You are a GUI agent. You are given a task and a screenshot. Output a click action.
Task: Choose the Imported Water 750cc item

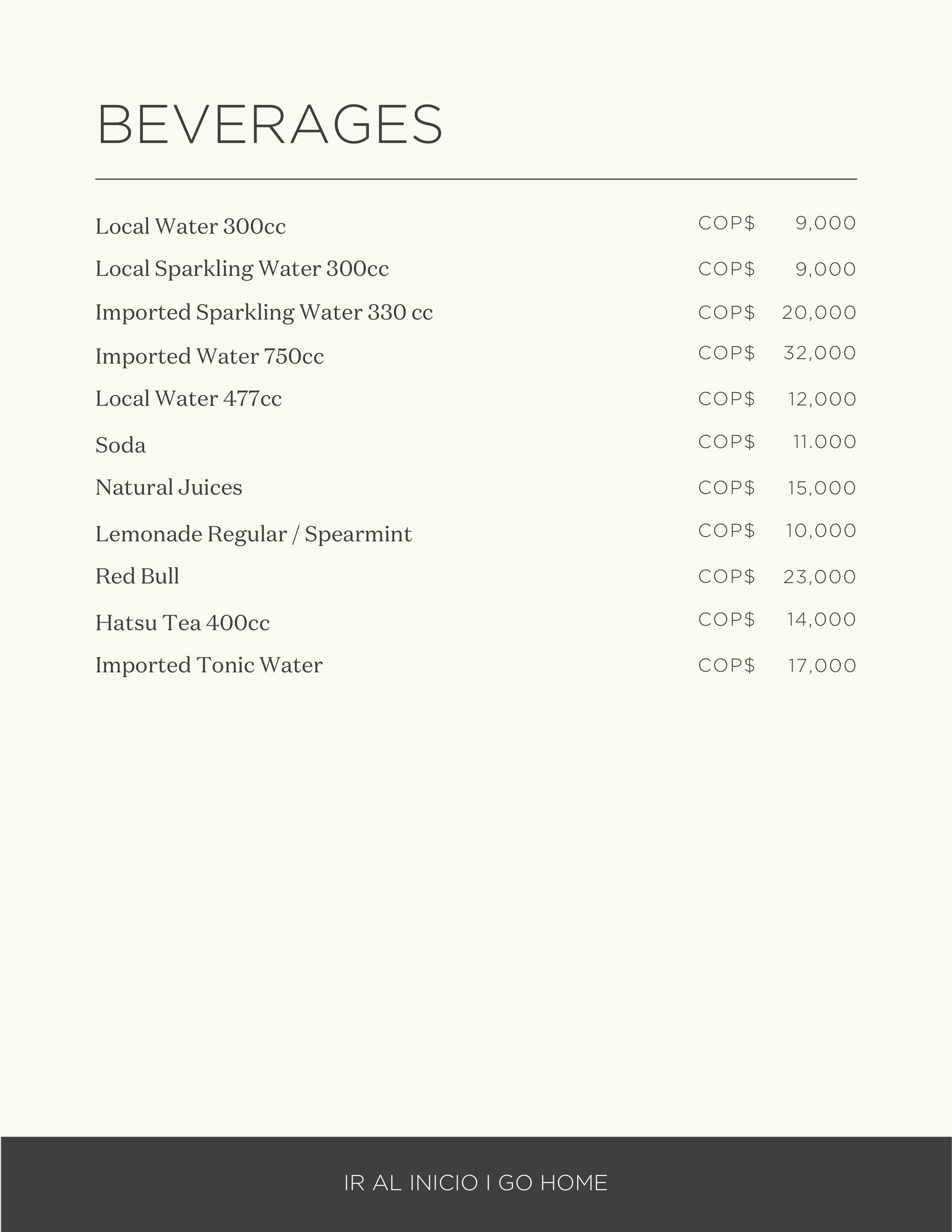point(210,357)
